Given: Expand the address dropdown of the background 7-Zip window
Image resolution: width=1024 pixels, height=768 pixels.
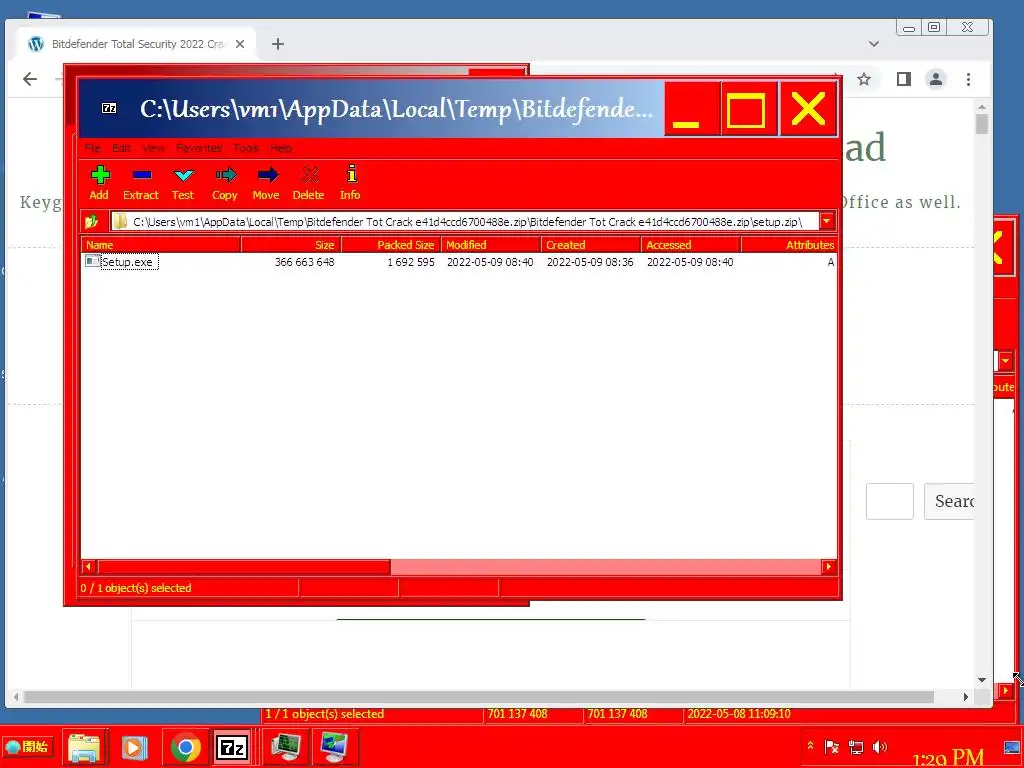Looking at the screenshot, I should click(1005, 360).
